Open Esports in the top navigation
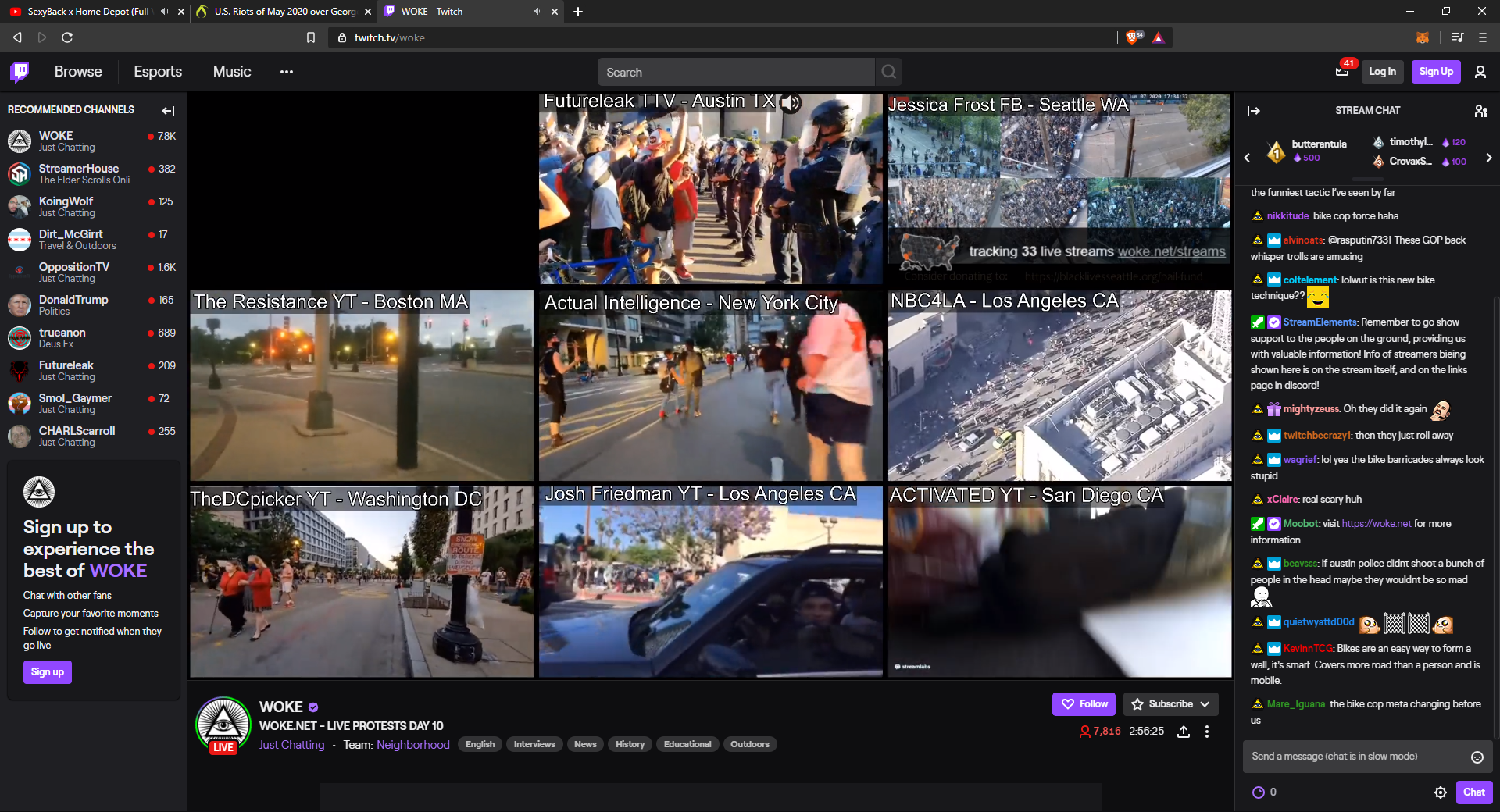Screen dimensions: 1500x812 158,72
